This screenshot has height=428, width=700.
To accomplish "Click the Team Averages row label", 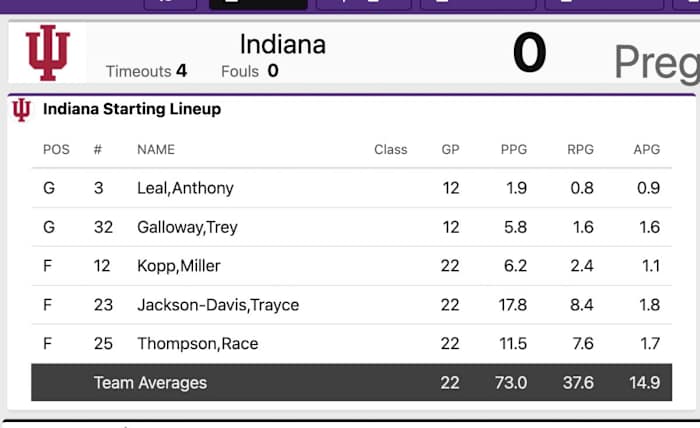I will tap(150, 383).
